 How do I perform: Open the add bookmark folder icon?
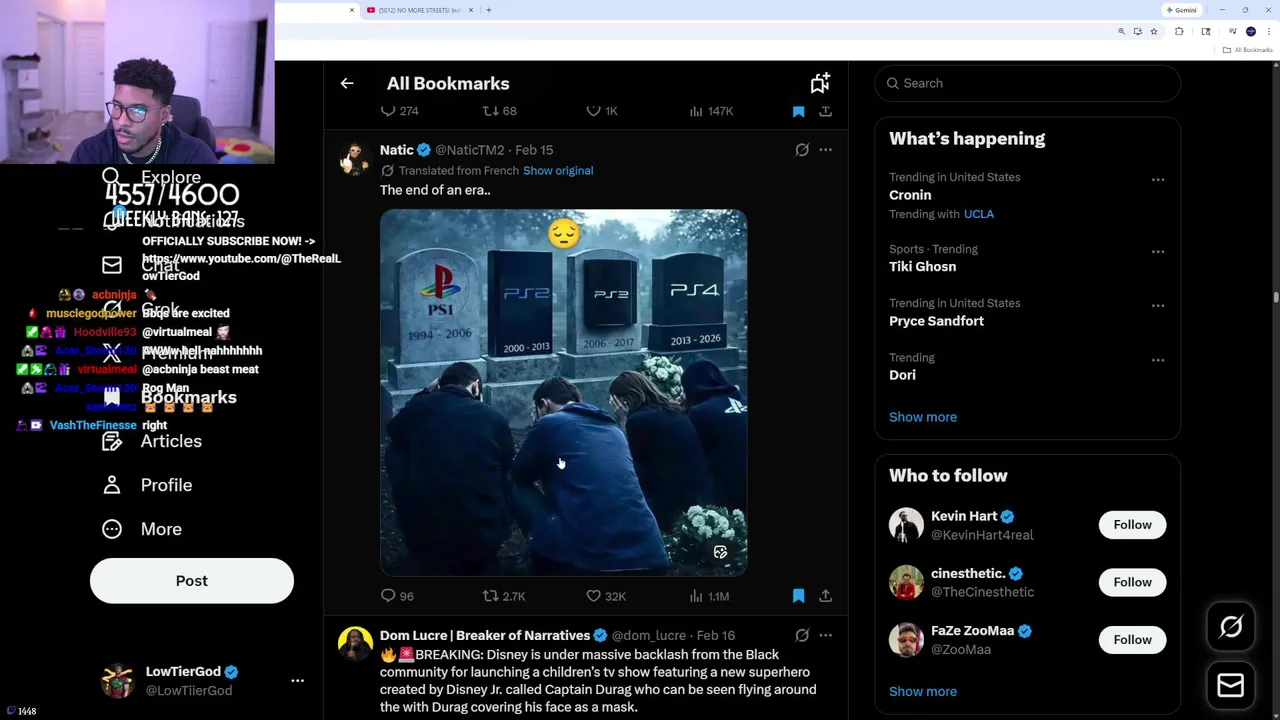(820, 83)
